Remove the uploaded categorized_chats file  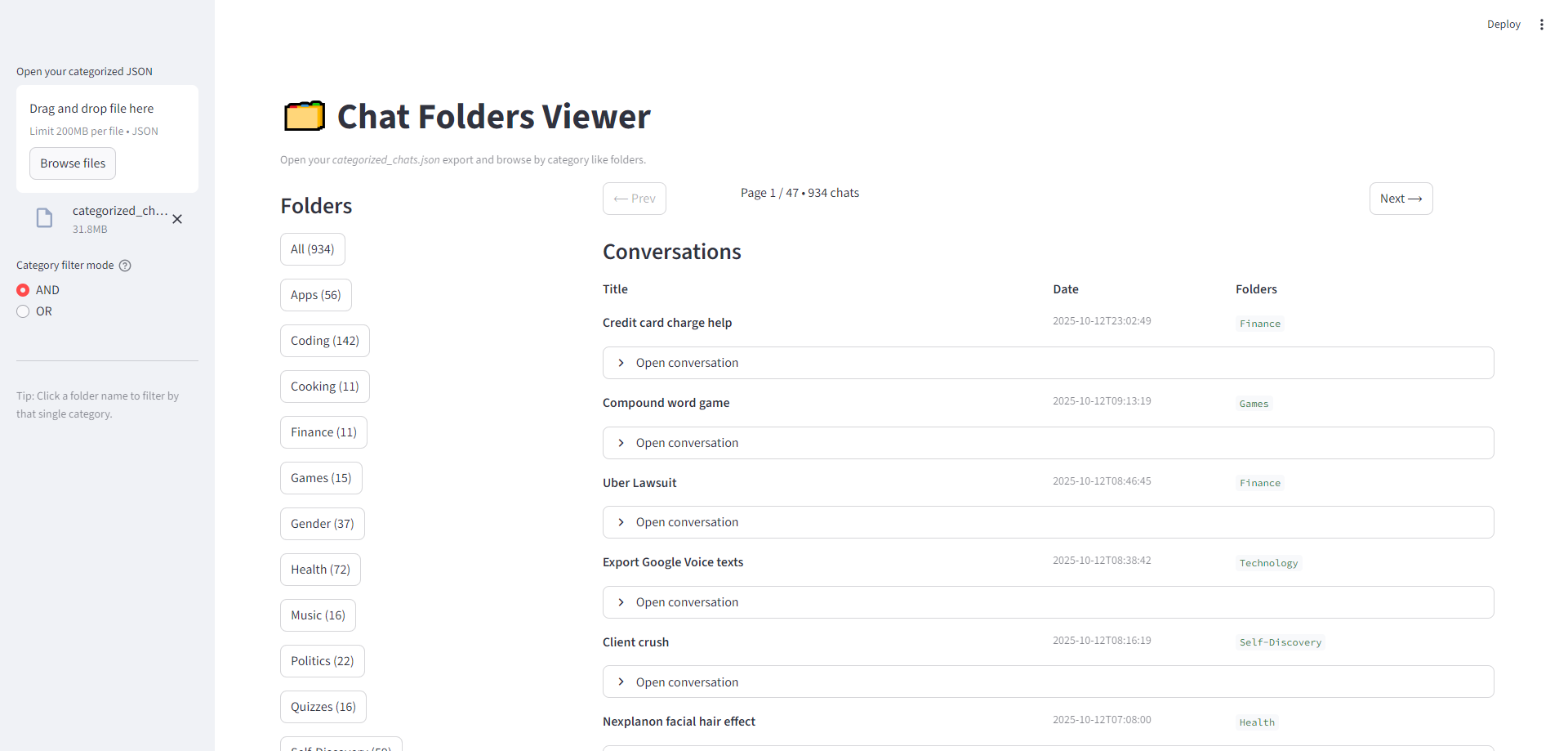pos(176,219)
